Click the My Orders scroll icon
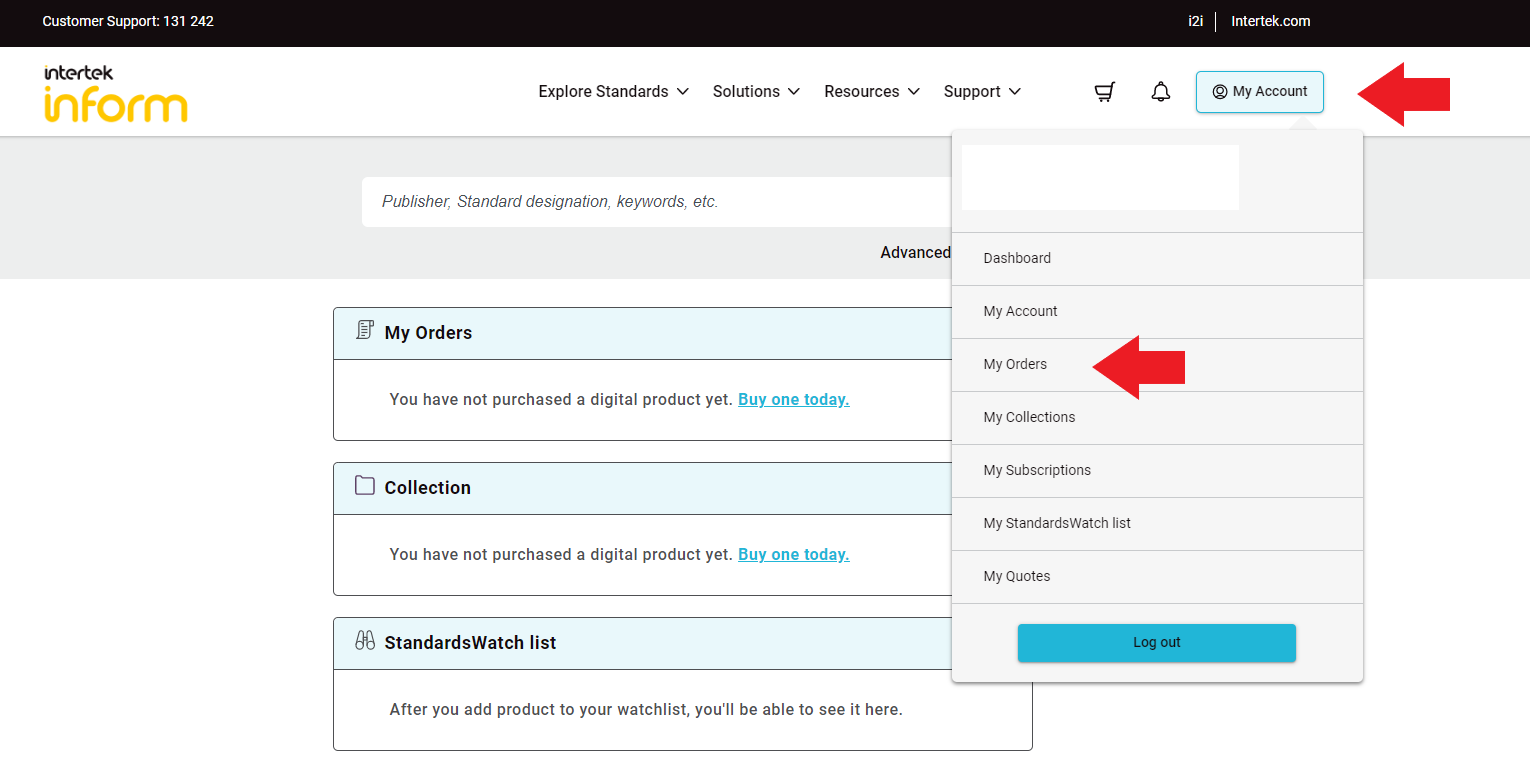 [x=365, y=331]
